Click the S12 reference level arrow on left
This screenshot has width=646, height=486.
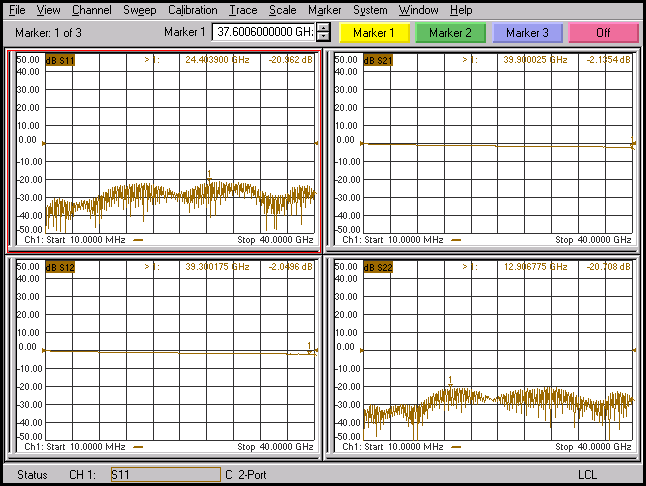(x=45, y=350)
